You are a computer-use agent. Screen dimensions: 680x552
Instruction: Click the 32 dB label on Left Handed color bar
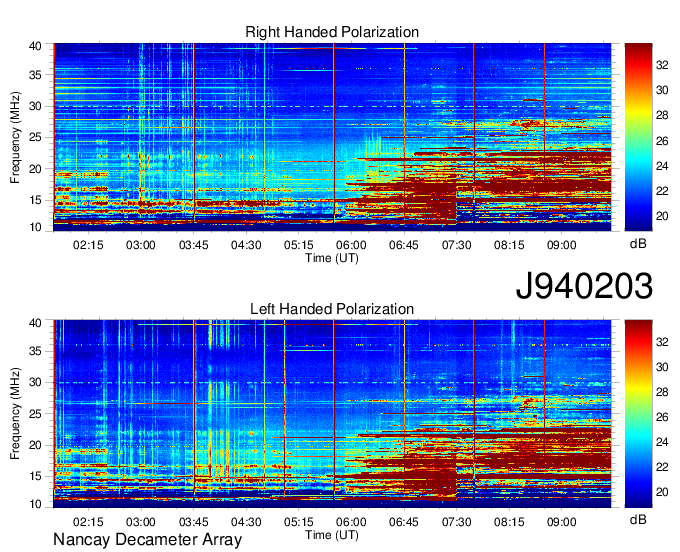click(x=662, y=342)
